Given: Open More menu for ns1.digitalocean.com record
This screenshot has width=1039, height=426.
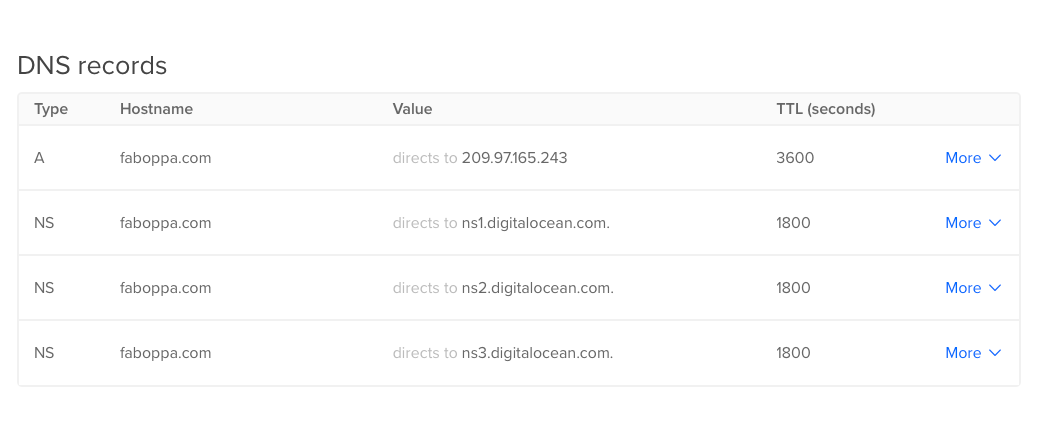Looking at the screenshot, I should coord(972,223).
